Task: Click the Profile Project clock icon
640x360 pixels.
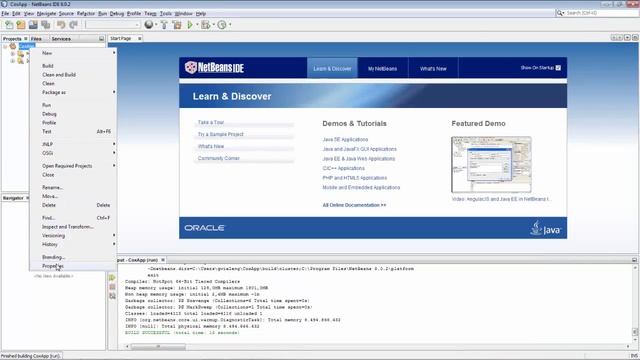Action: [x=222, y=25]
